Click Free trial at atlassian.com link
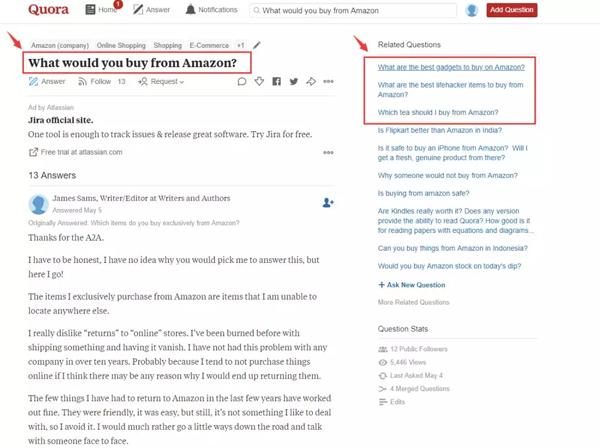600x448 pixels. [82, 152]
